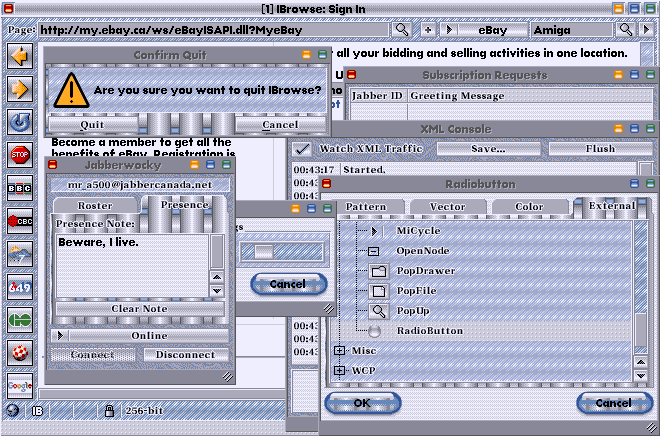
Task: Click Cancel in the small slider window
Action: pyautogui.click(x=288, y=284)
